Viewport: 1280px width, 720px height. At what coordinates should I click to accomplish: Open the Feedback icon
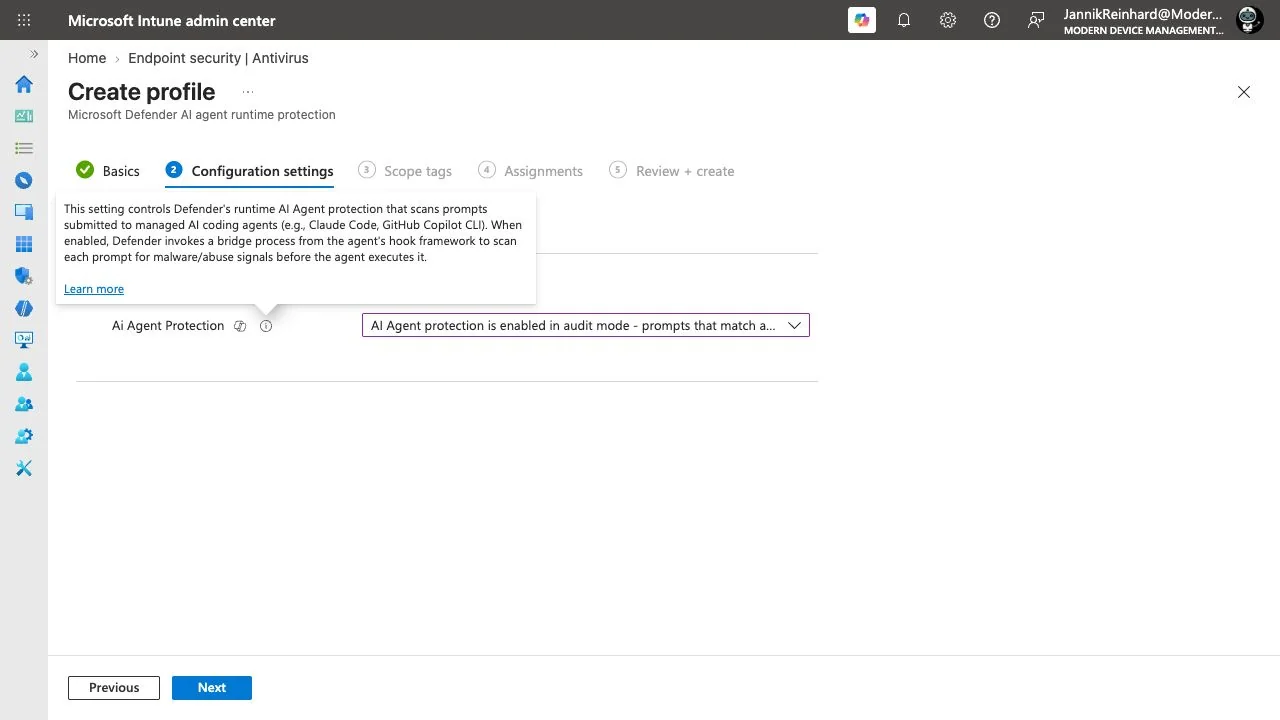point(1036,20)
